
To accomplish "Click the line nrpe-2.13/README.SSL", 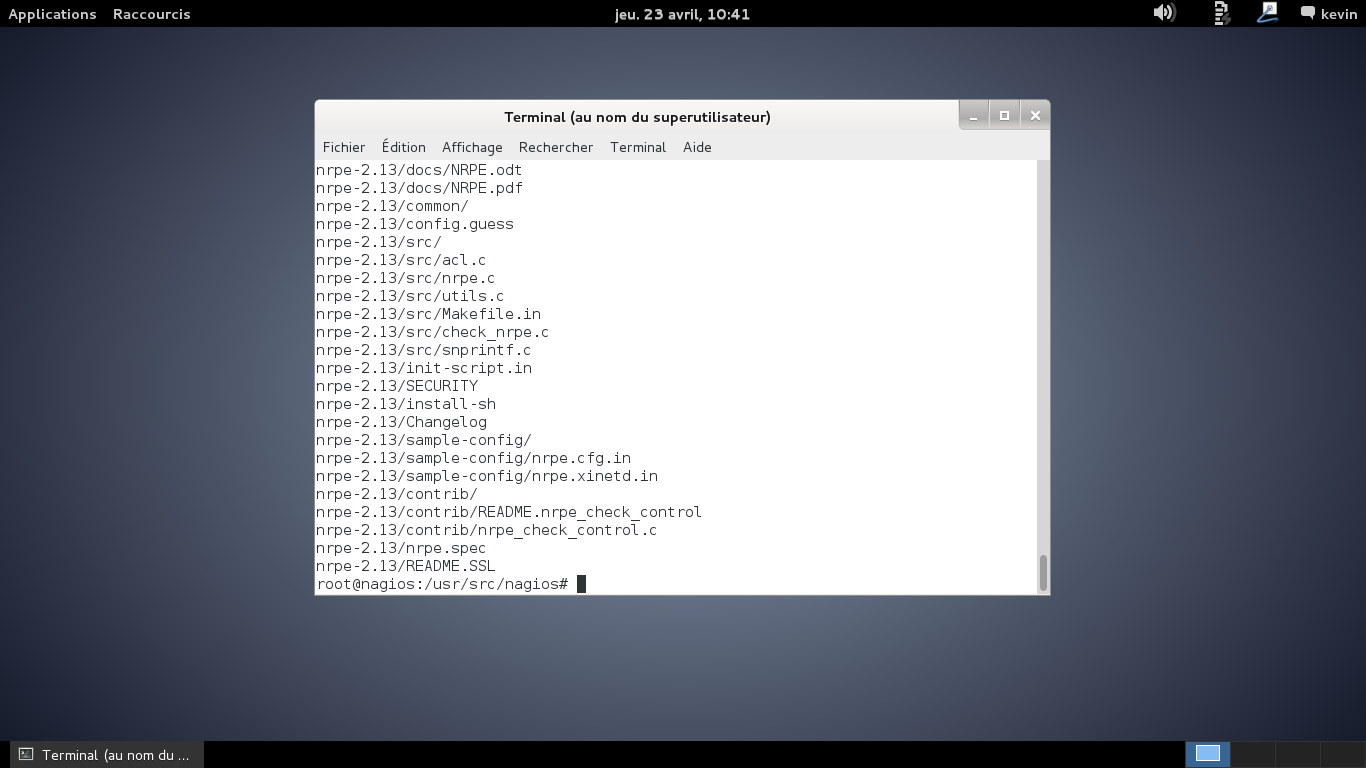I will click(406, 566).
